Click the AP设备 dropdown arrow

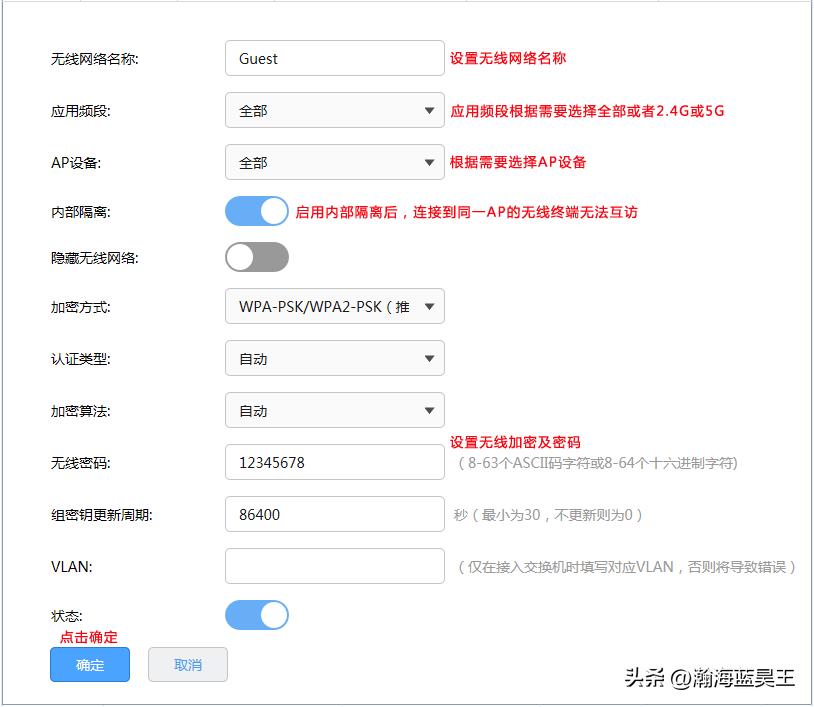[x=430, y=162]
